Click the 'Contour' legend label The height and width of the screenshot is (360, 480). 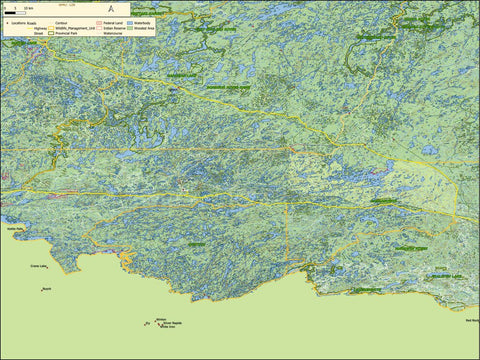61,23
